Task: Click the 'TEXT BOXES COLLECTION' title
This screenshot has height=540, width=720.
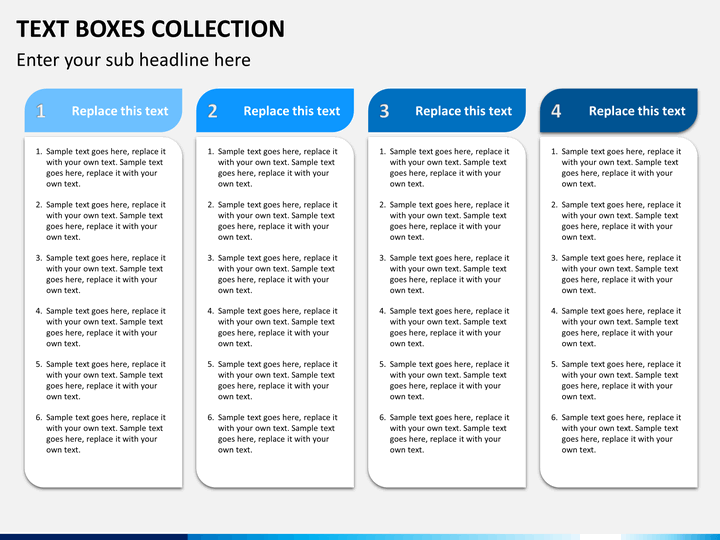Action: [151, 29]
